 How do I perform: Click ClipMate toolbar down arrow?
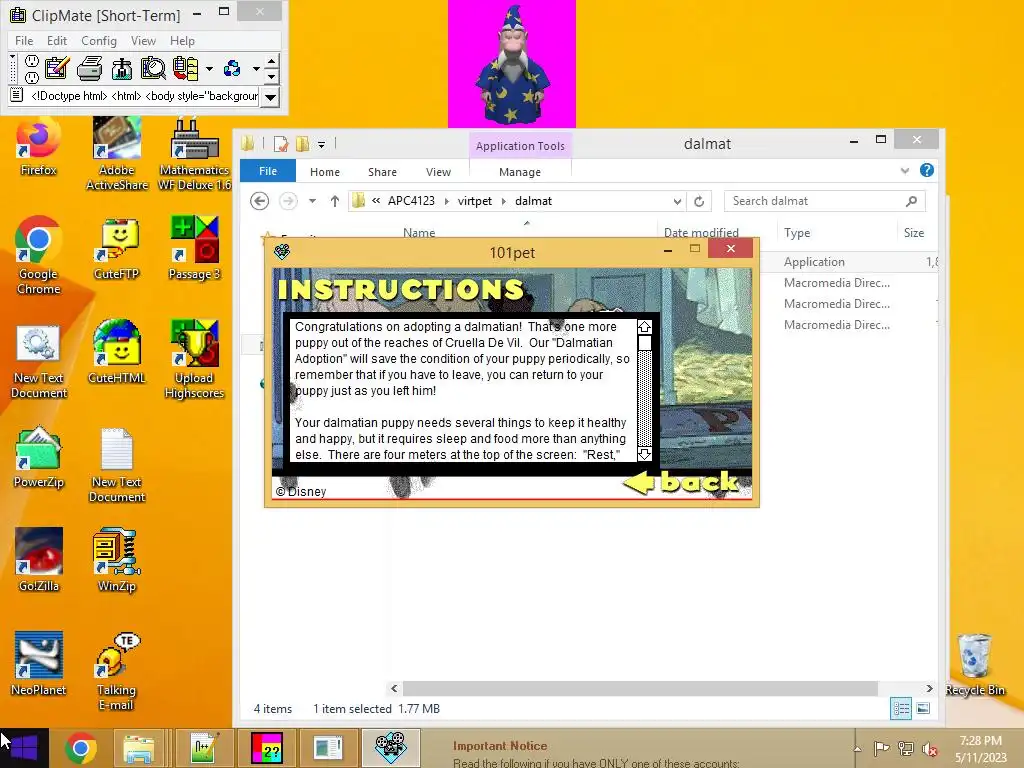pyautogui.click(x=272, y=76)
